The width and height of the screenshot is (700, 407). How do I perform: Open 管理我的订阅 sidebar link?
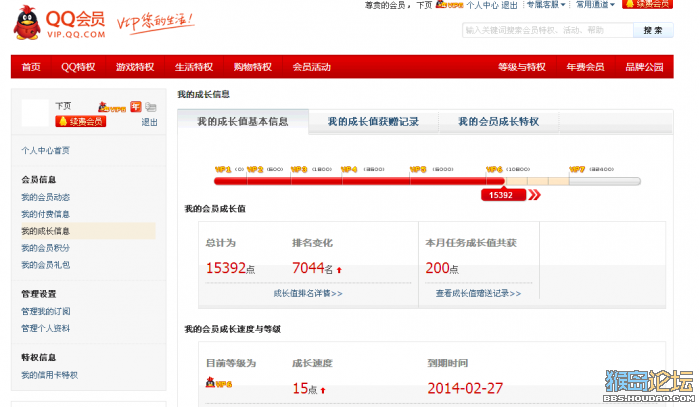click(x=46, y=311)
